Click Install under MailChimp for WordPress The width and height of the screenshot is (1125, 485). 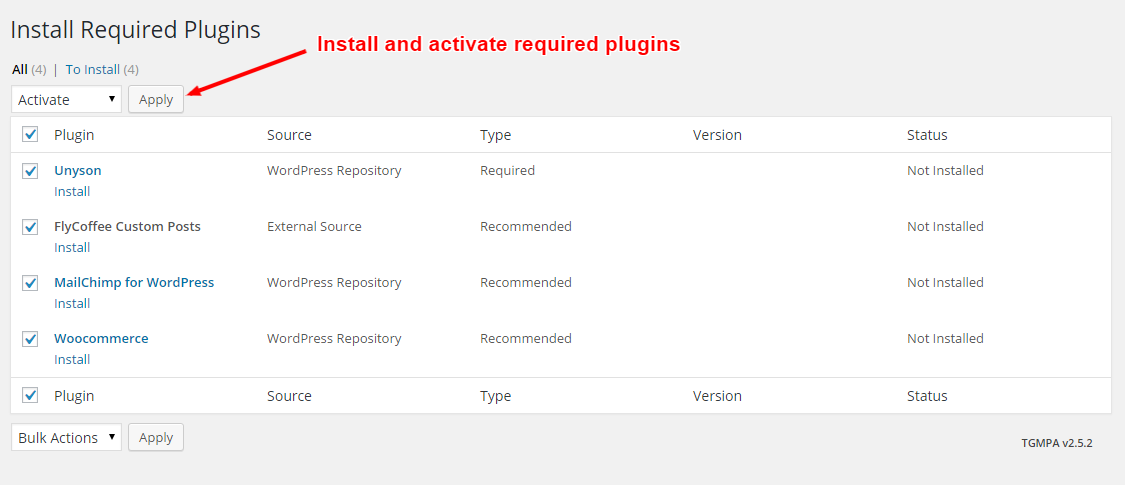pyautogui.click(x=72, y=303)
